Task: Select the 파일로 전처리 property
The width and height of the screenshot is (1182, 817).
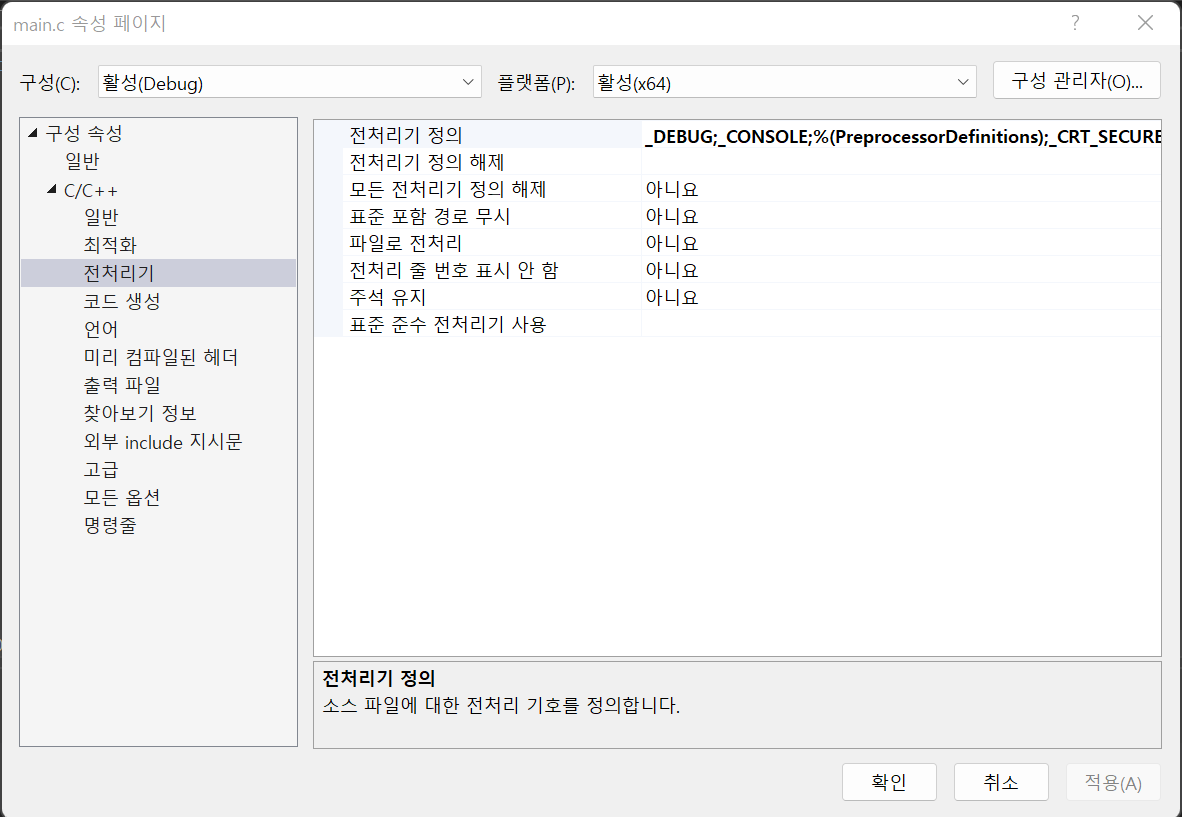Action: pyautogui.click(x=406, y=243)
